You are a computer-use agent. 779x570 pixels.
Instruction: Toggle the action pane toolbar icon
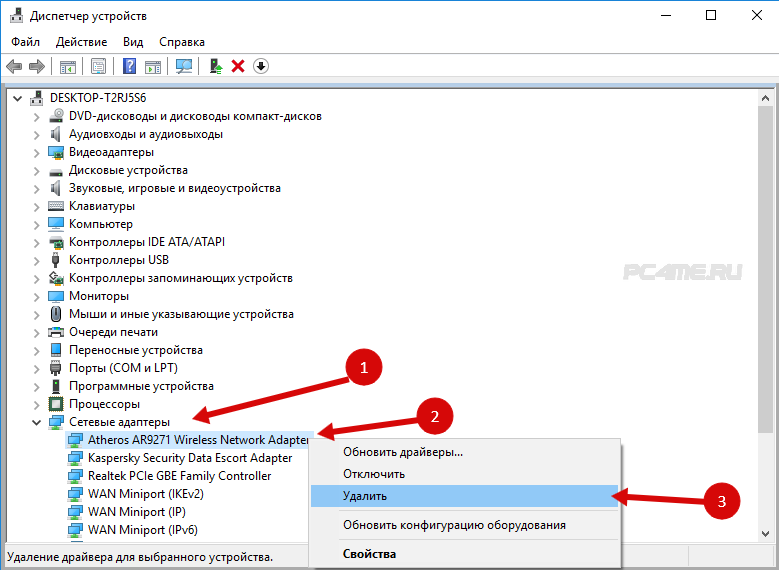pyautogui.click(x=153, y=66)
